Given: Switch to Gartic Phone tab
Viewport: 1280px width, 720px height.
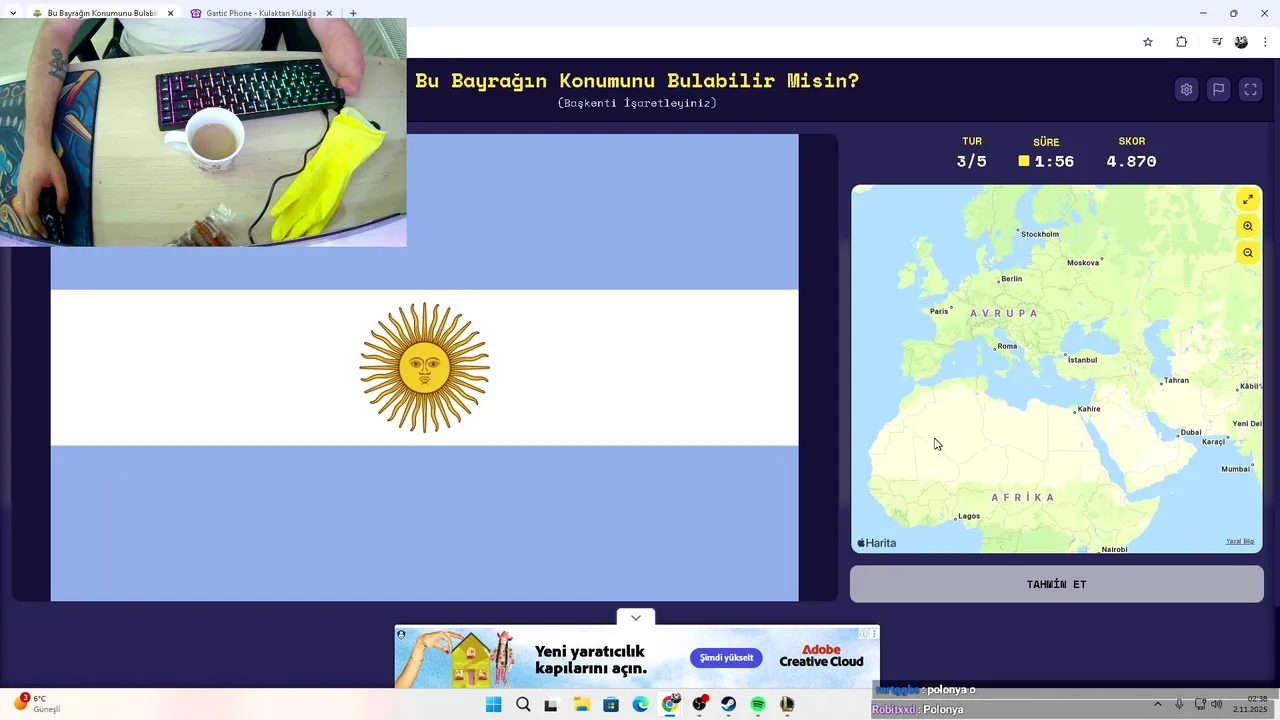Looking at the screenshot, I should 260,13.
